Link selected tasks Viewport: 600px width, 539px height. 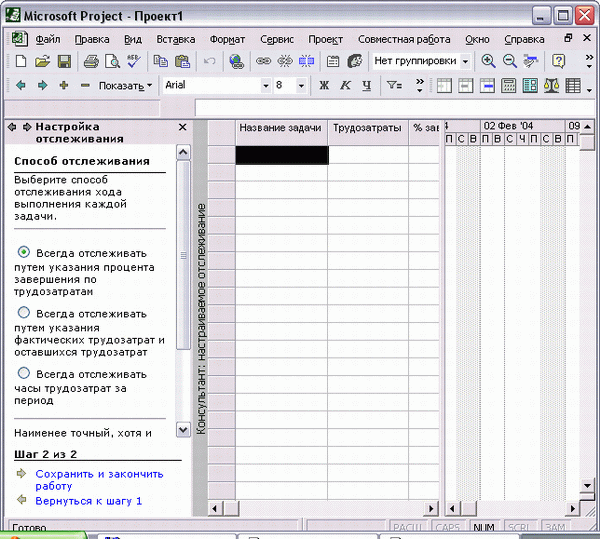(x=263, y=61)
